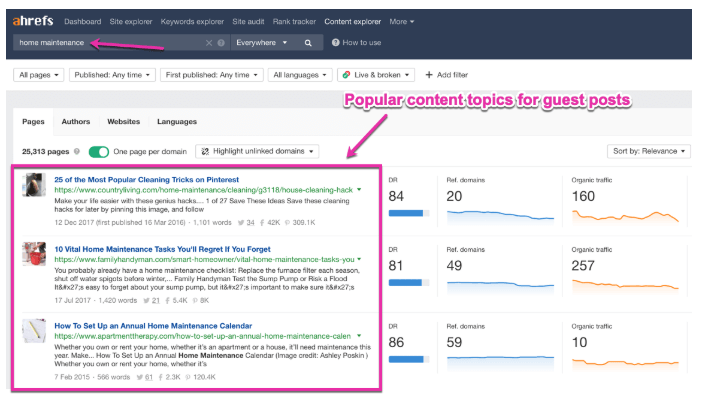The width and height of the screenshot is (703, 406).
Task: Expand countryliving URL dropdown arrow
Action: pyautogui.click(x=359, y=190)
